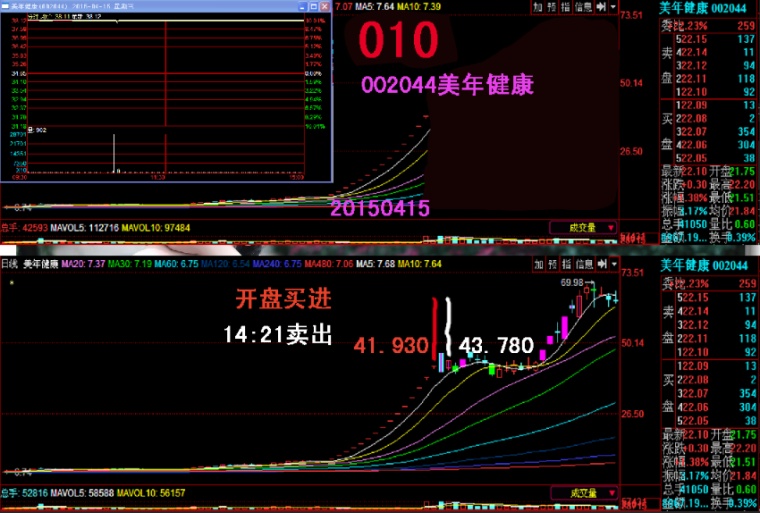
Task: Click the 预 button in lower chart toolbar
Action: (x=553, y=264)
